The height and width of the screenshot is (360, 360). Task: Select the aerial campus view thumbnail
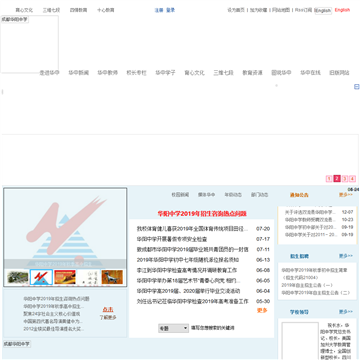coord(18,277)
